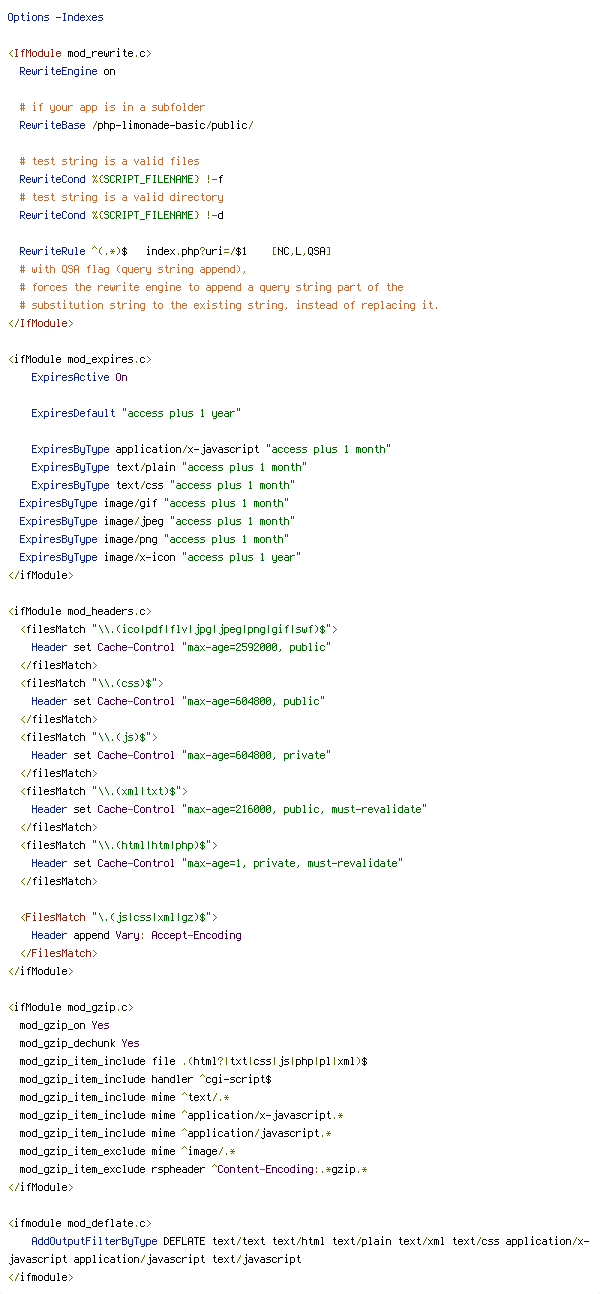Click the 'mod_gzip_on Yes' line

64,1025
